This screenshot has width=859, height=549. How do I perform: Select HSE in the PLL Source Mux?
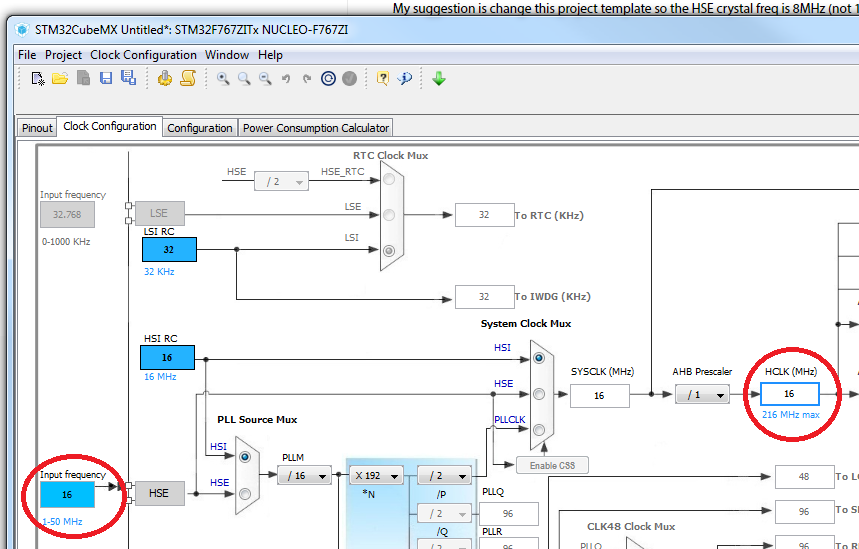tap(245, 494)
